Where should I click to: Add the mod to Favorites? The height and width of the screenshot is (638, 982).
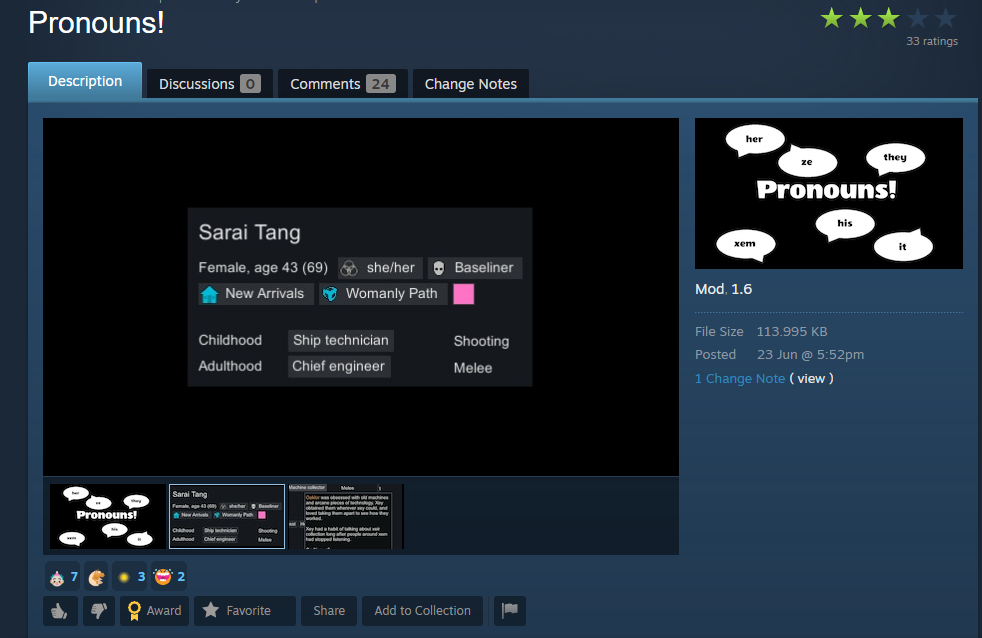click(x=244, y=610)
